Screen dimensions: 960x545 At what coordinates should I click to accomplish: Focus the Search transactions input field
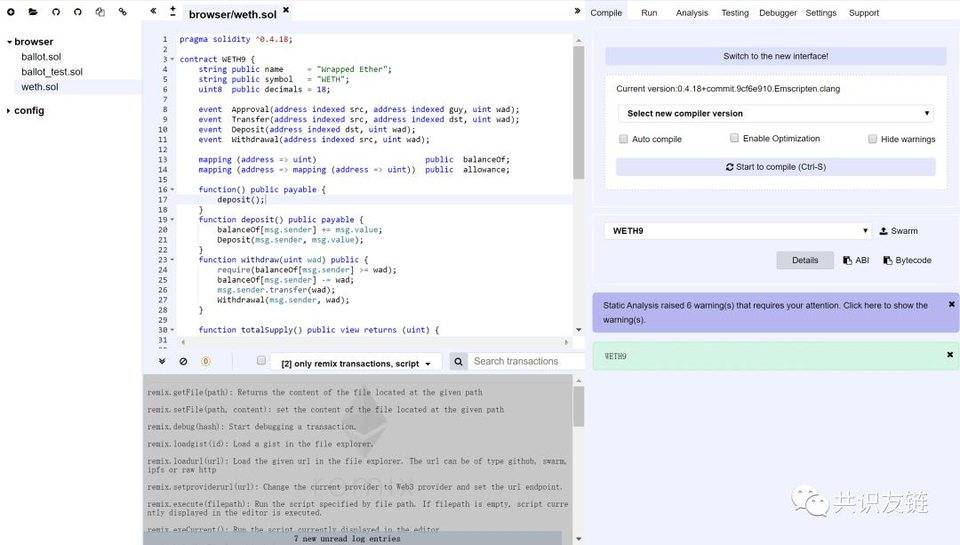tap(528, 361)
